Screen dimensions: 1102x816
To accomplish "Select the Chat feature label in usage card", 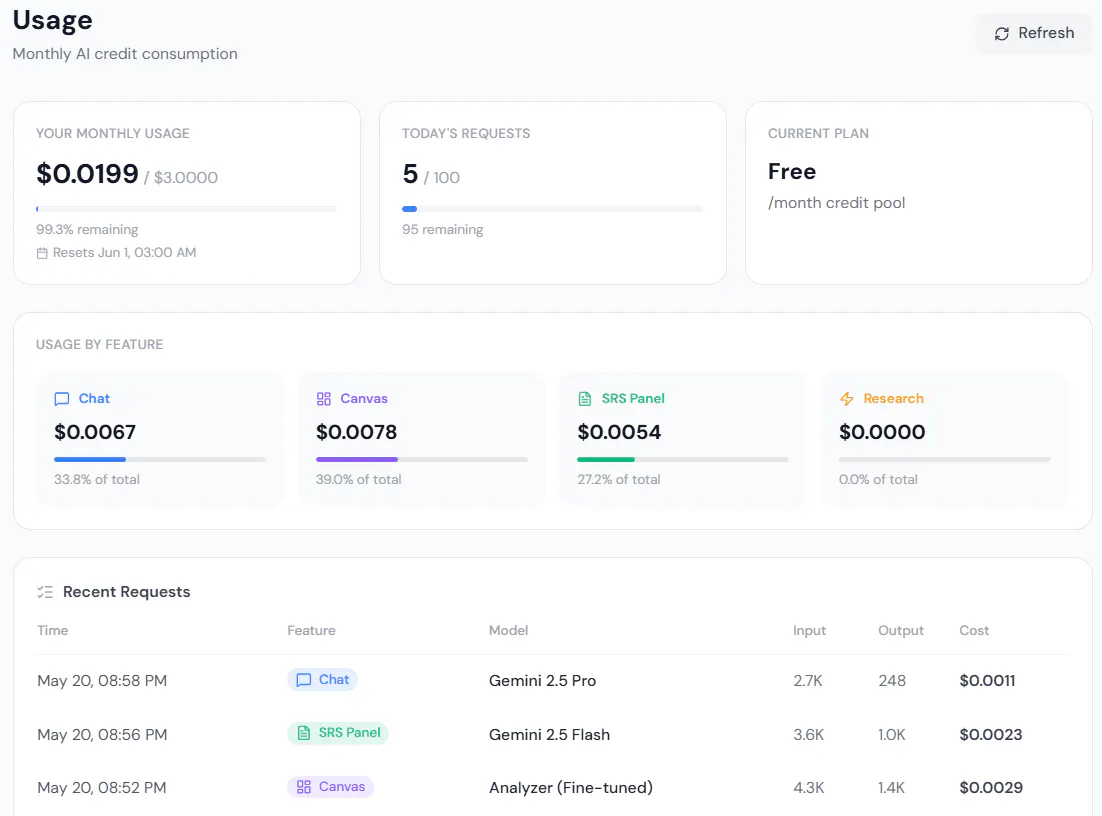I will [x=94, y=399].
